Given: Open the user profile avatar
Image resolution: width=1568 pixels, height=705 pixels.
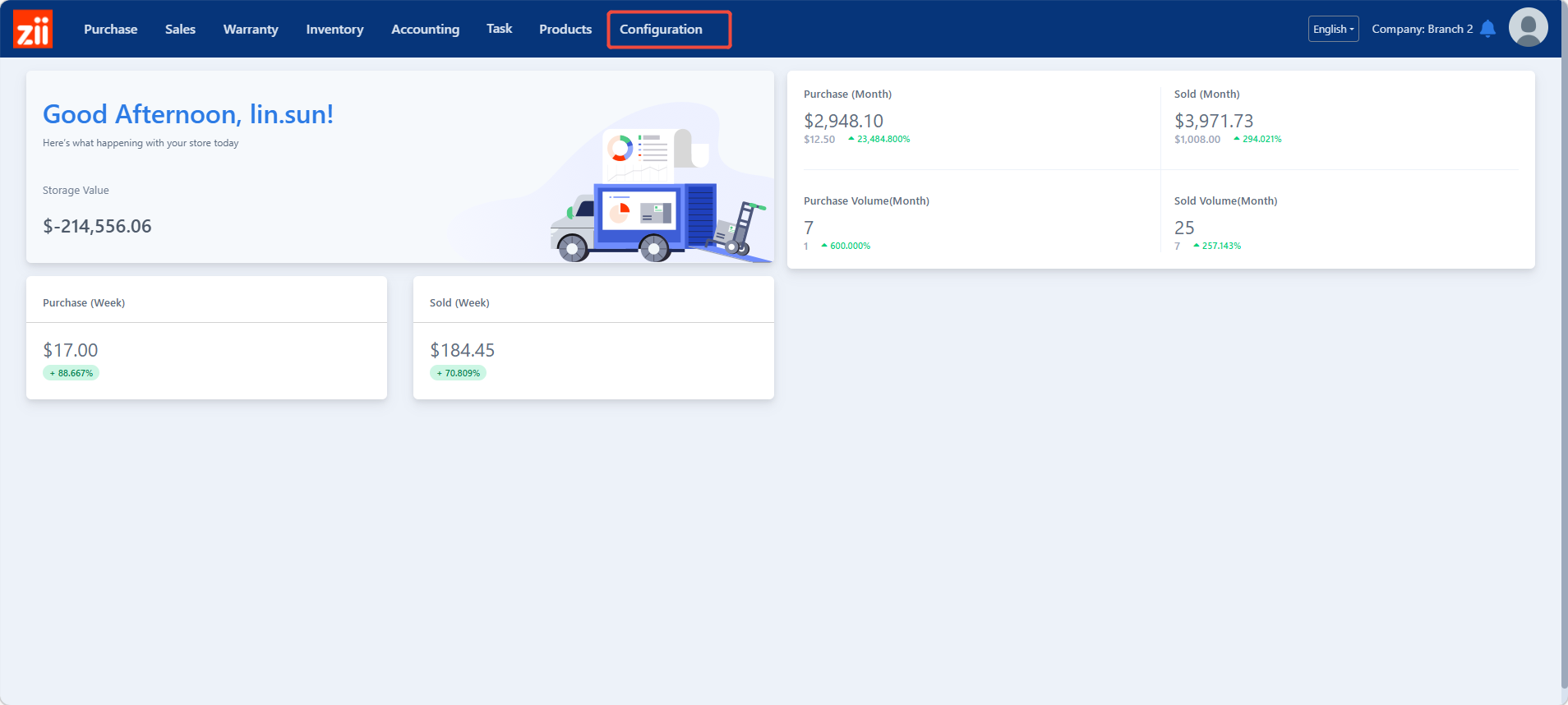Looking at the screenshot, I should (x=1528, y=28).
